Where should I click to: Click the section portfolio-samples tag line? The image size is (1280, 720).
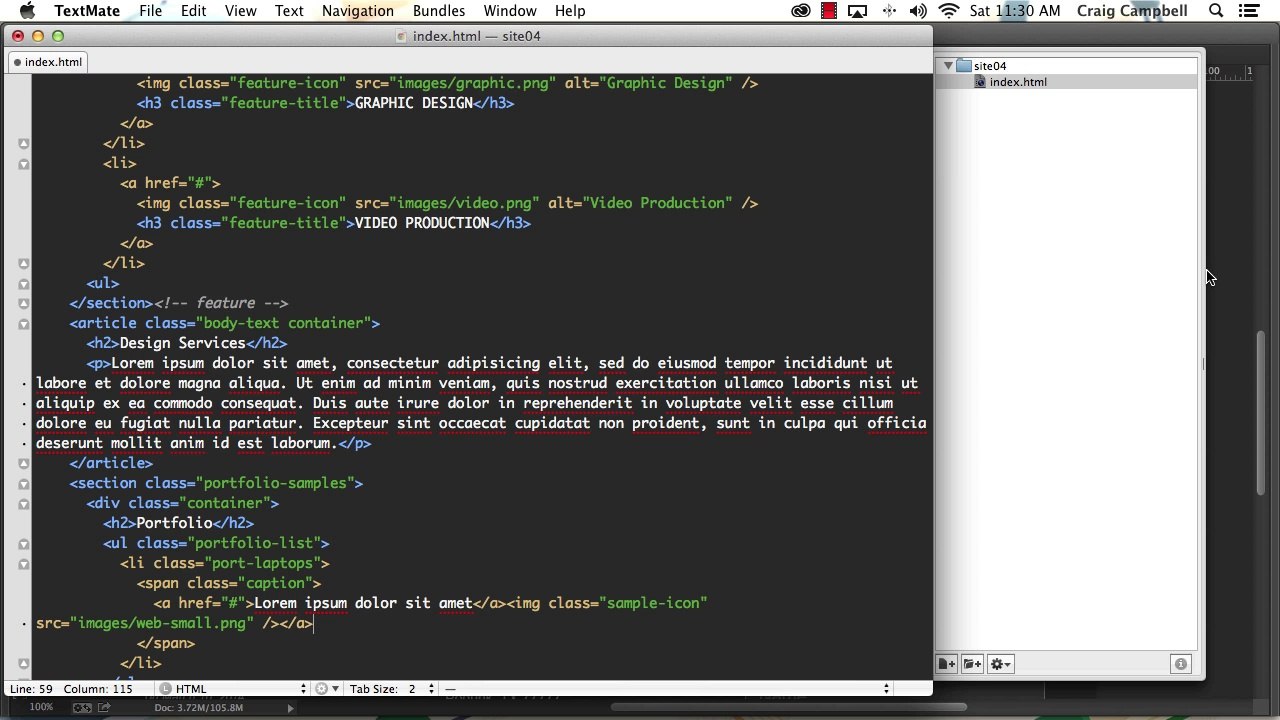(216, 483)
